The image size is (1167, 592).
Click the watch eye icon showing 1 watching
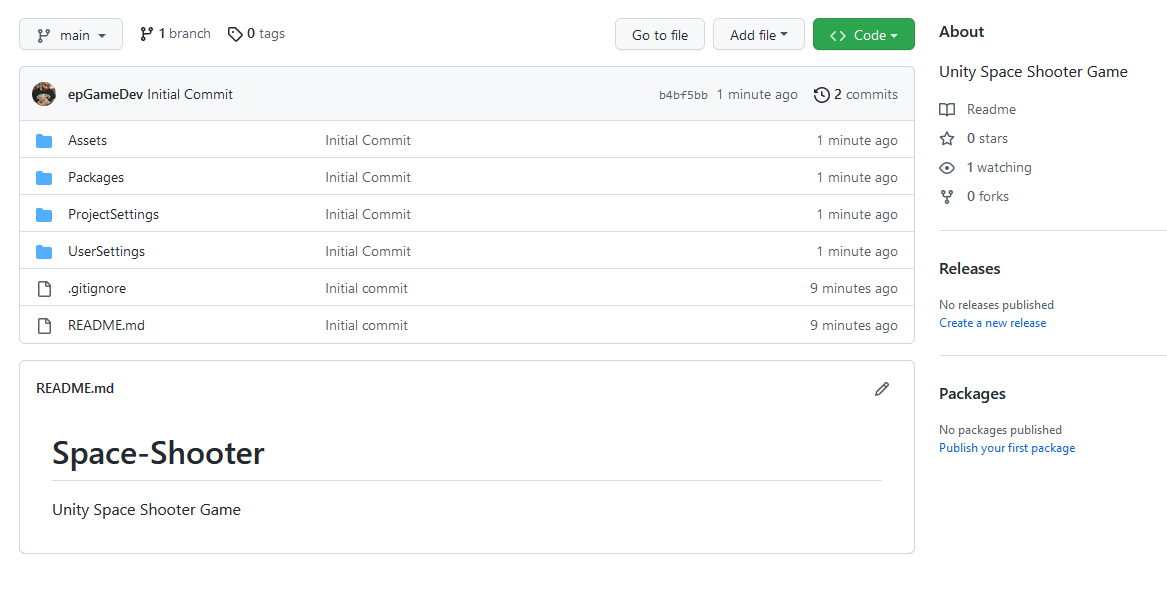pyautogui.click(x=946, y=167)
